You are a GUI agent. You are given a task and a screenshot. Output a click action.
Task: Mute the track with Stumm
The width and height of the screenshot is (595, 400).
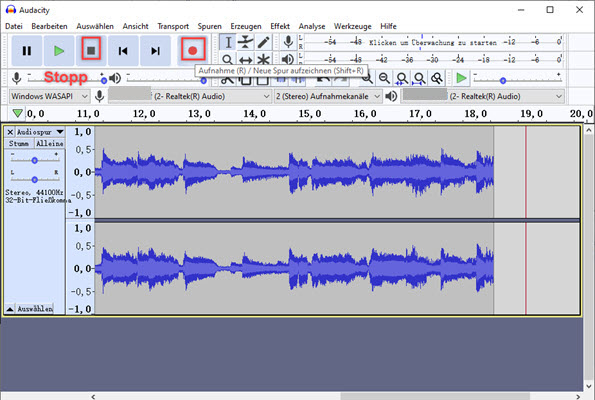(x=19, y=143)
